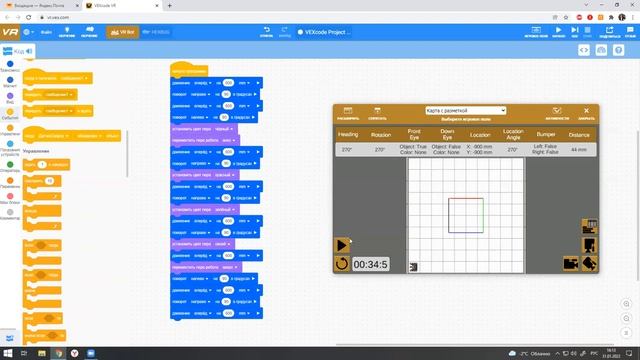640x360 pixels.
Task: Switch to the Яндекс.Почта browser tab
Action: pyautogui.click(x=41, y=6)
